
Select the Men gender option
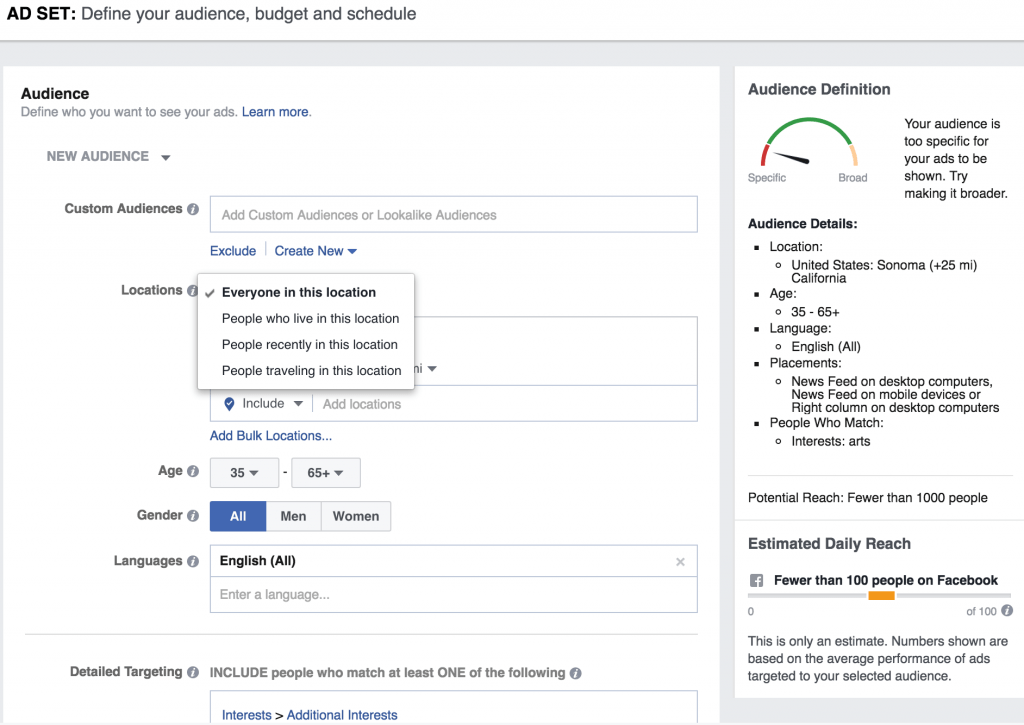click(x=293, y=516)
